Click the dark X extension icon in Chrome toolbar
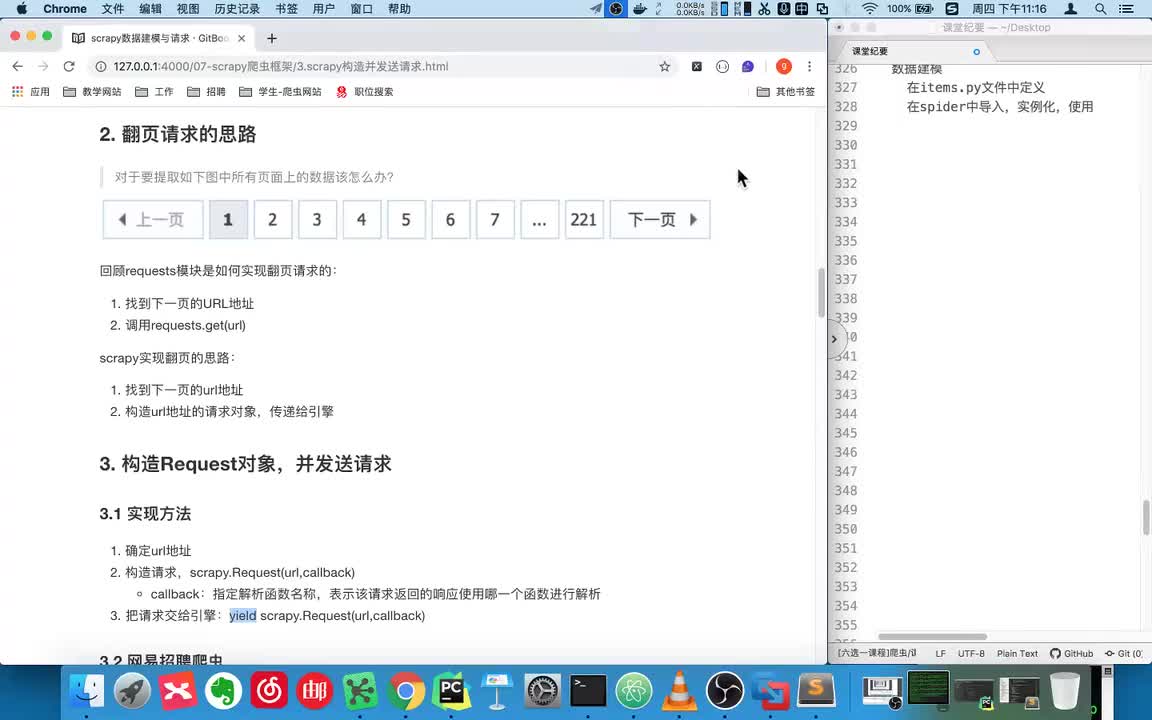 coord(696,66)
